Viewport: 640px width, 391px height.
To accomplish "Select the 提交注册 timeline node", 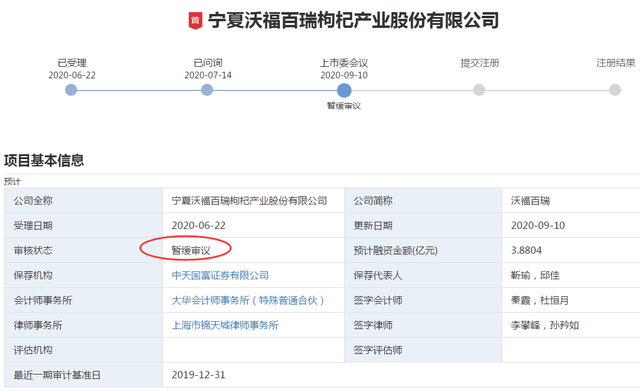I will click(479, 90).
